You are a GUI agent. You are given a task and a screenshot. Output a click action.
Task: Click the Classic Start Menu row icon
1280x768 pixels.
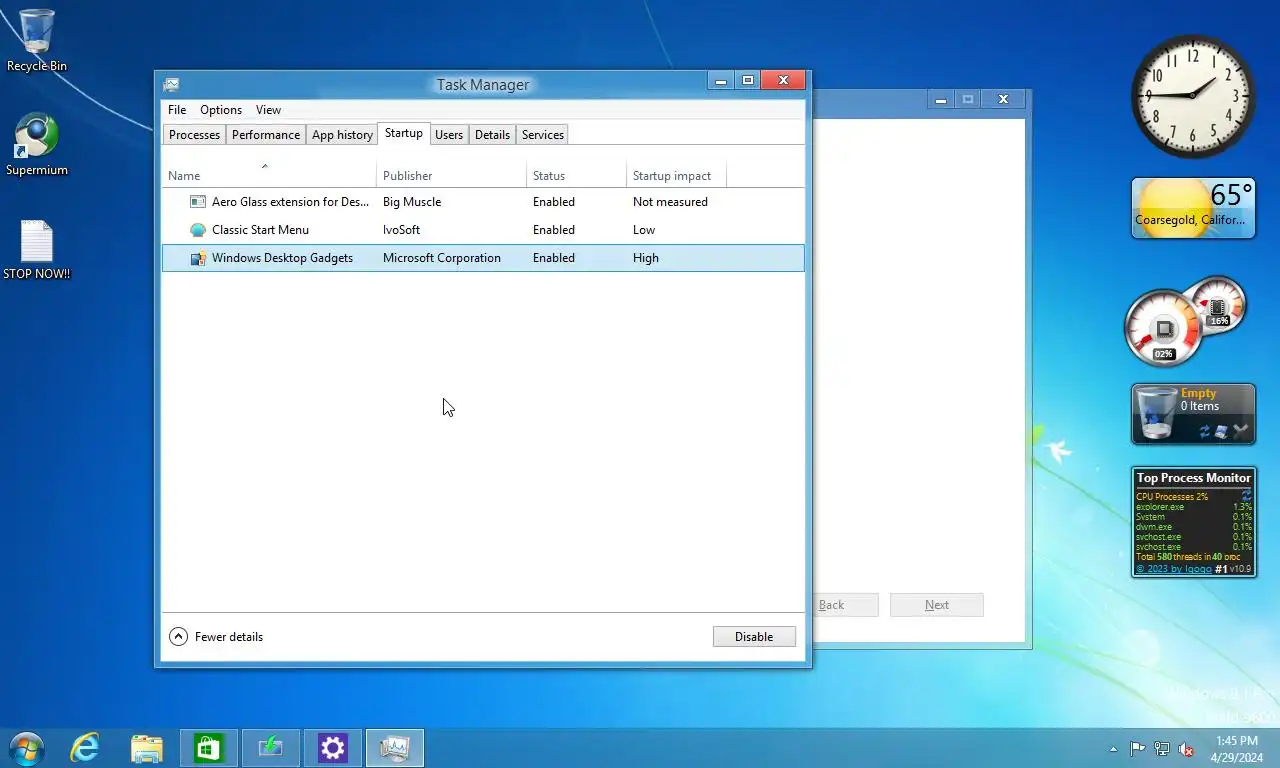click(198, 230)
